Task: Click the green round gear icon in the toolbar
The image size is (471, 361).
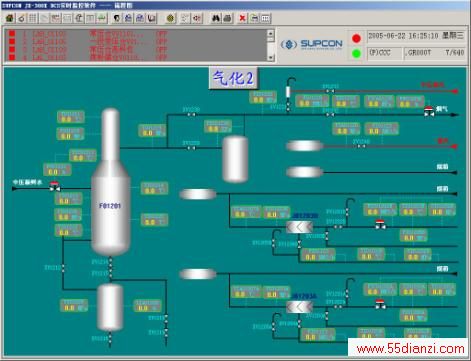Action: point(171,18)
